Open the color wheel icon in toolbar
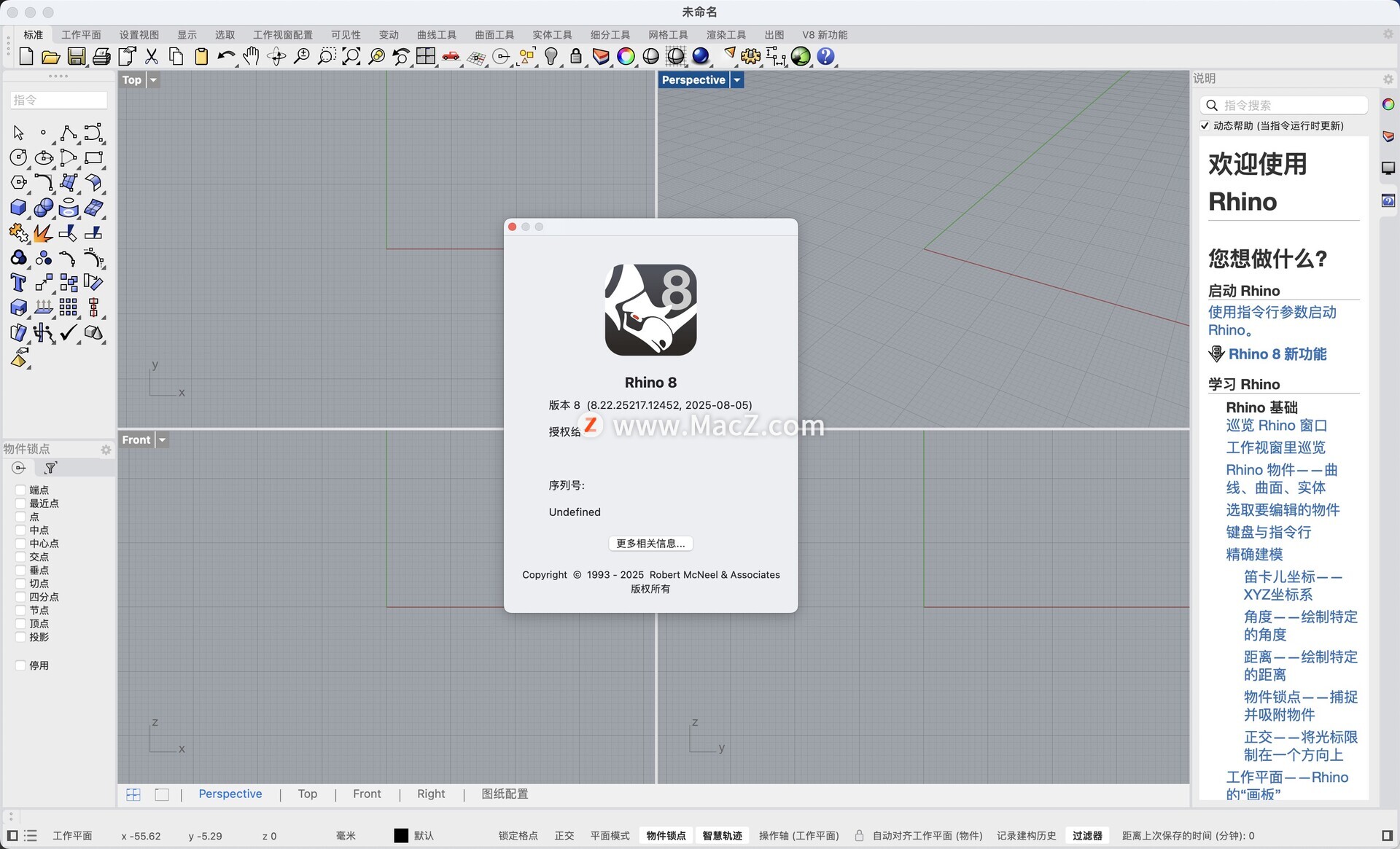 click(626, 56)
